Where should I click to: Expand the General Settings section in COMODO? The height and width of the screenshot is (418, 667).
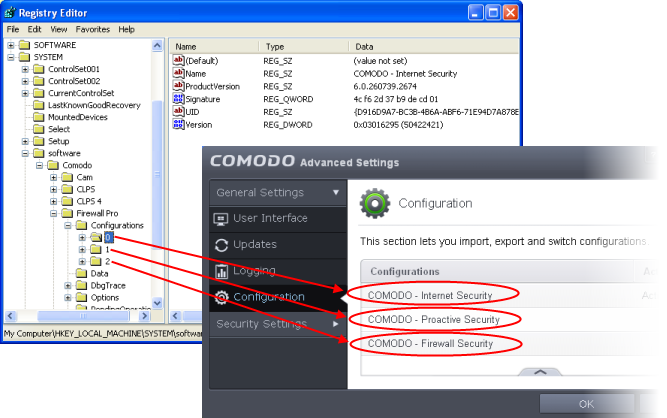click(278, 193)
